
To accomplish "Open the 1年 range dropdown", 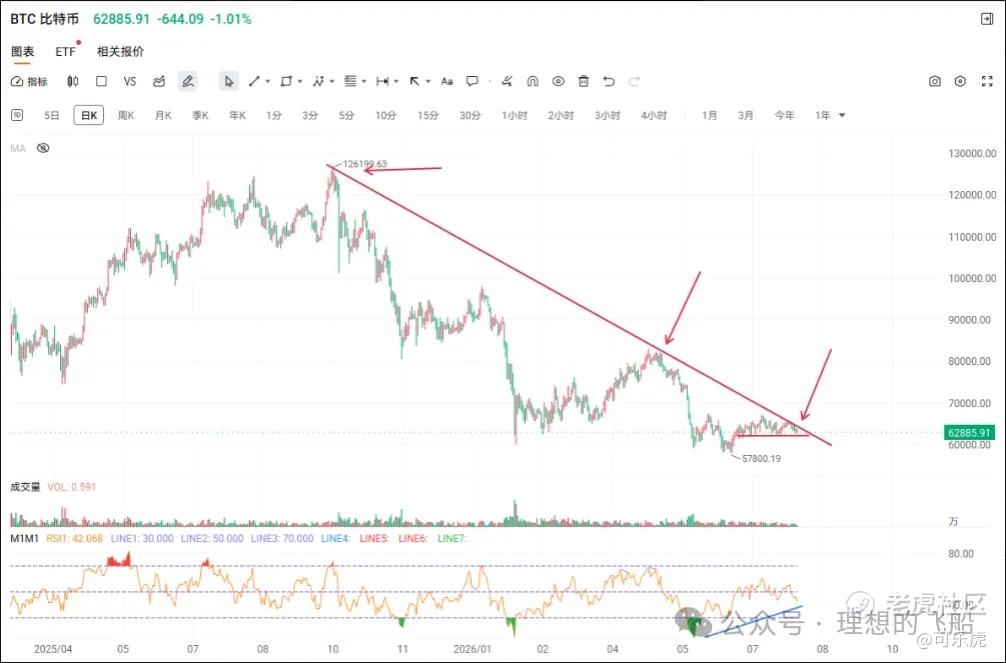I will point(830,116).
